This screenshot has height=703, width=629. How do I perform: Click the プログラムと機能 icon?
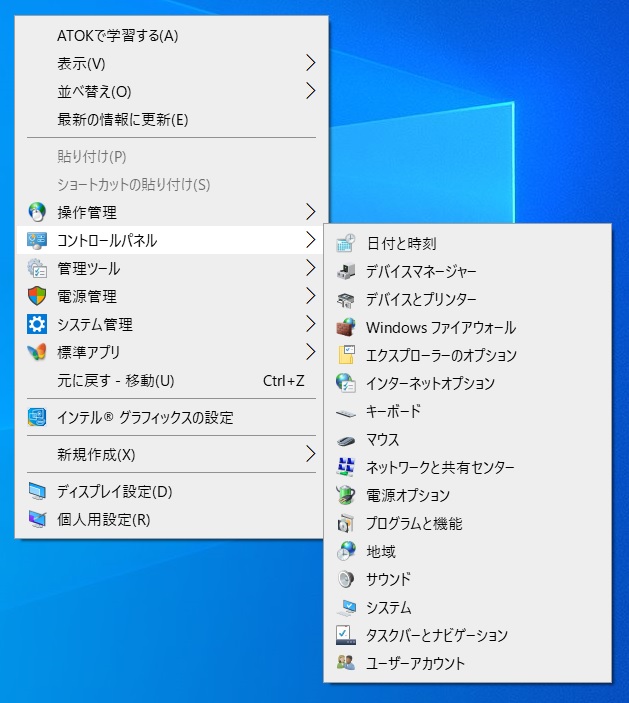tap(346, 523)
